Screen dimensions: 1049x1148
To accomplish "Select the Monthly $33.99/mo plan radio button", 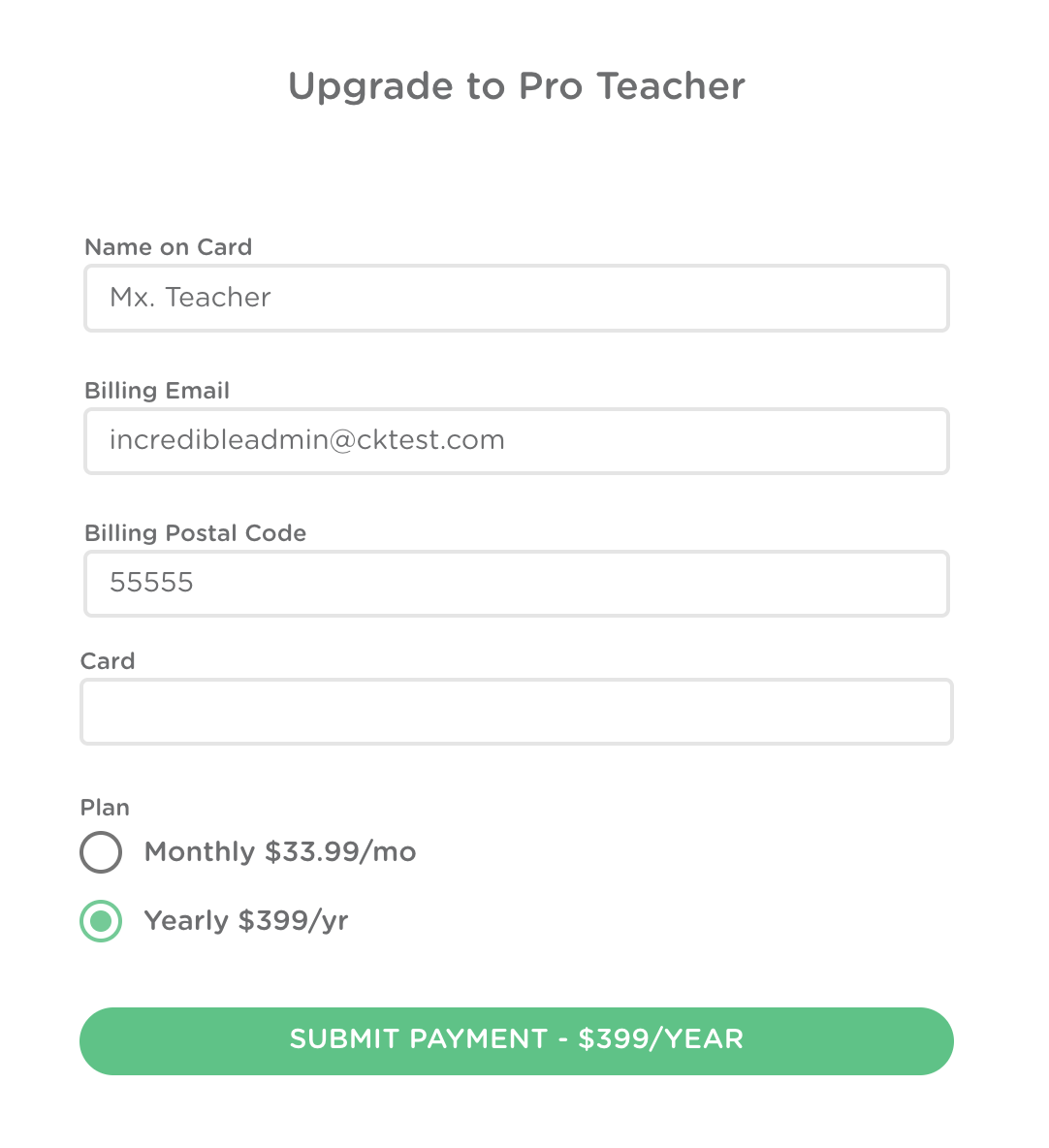I will pyautogui.click(x=101, y=852).
